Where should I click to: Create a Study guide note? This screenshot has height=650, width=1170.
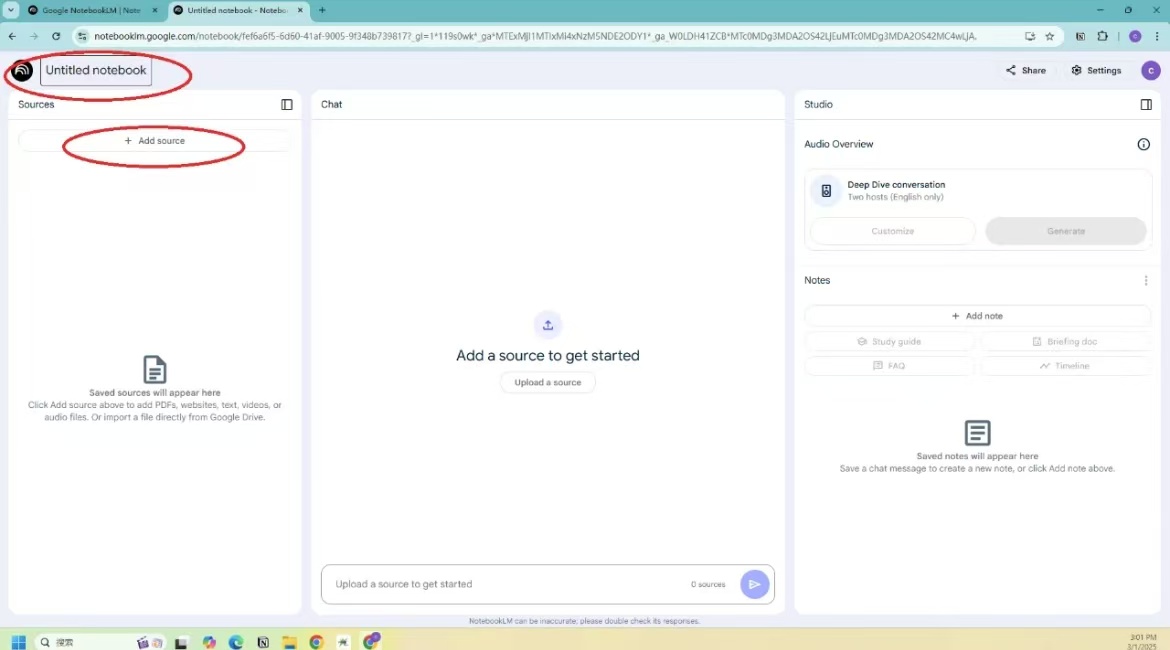(889, 342)
